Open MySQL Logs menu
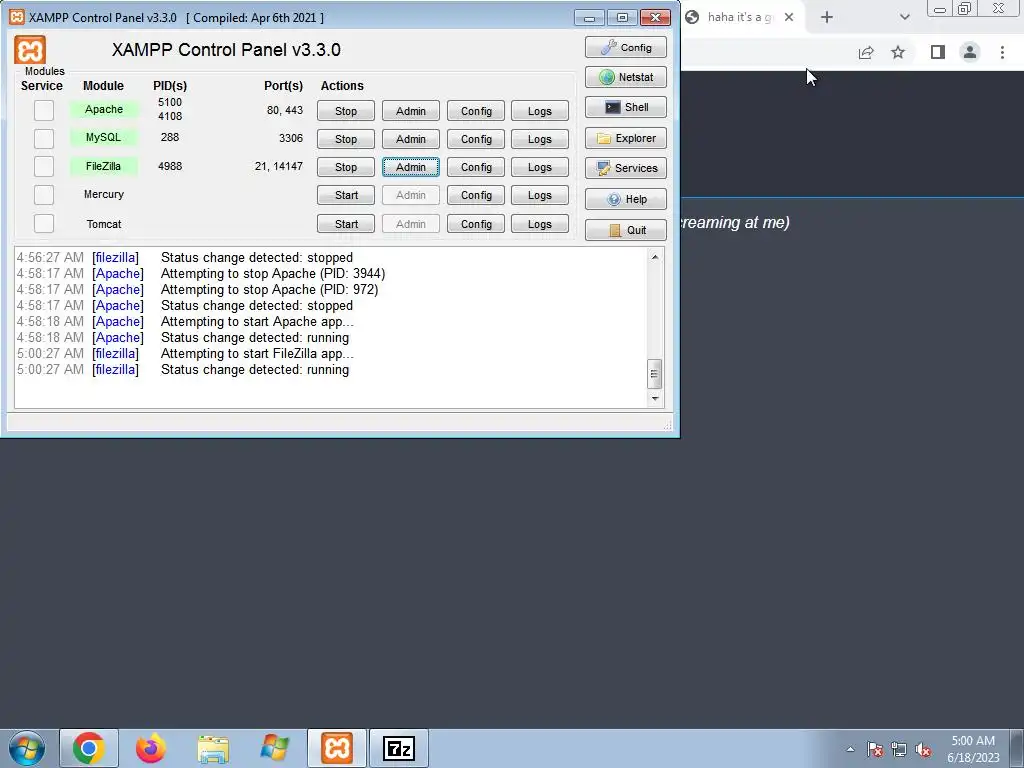 pyautogui.click(x=540, y=139)
